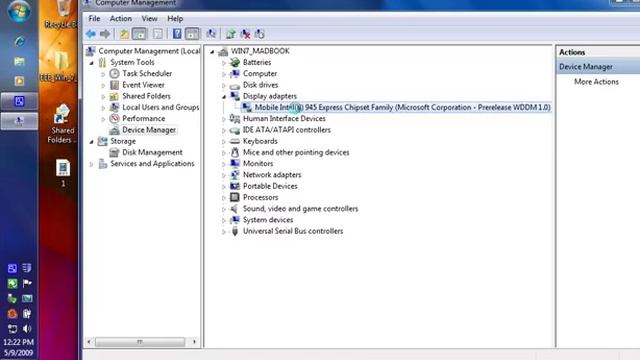Click the Local Users and Groups icon
Viewport: 640px width, 360px height.
(x=114, y=107)
